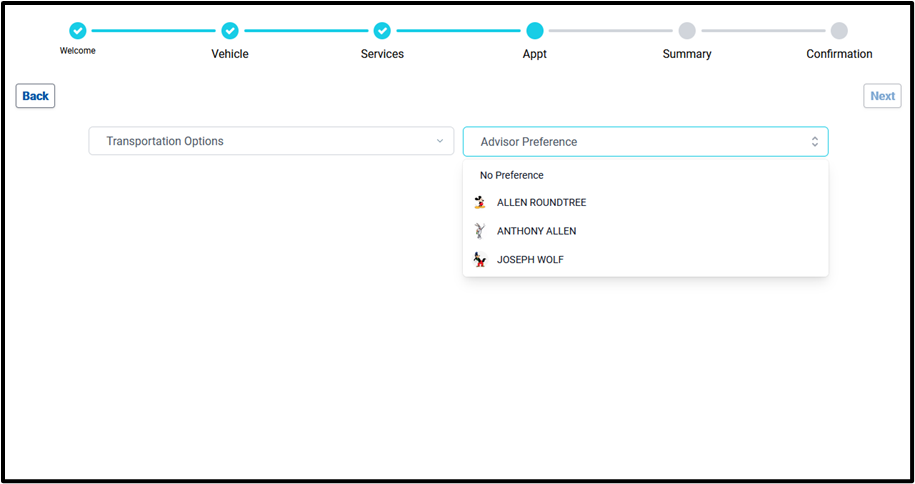Click Allen Roundtree's avatar icon

point(481,203)
